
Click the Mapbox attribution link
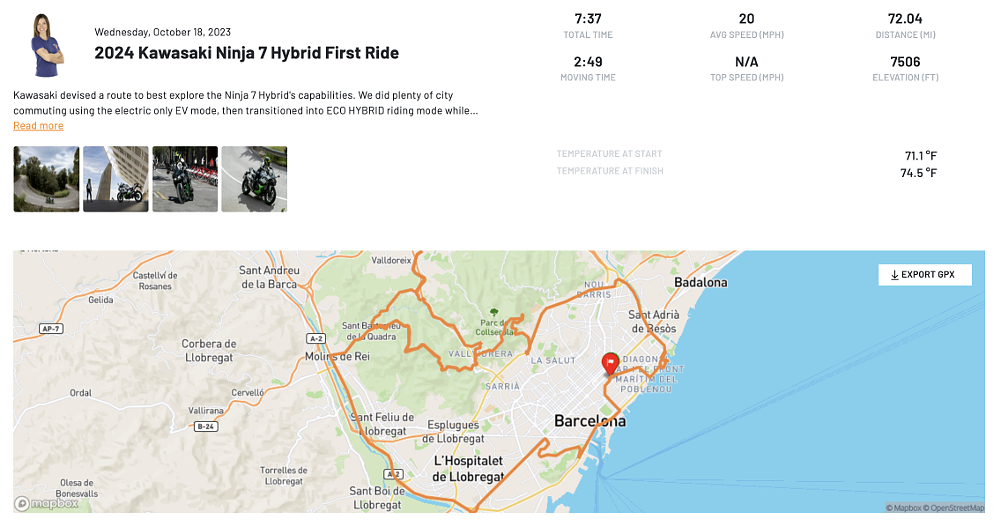[x=904, y=508]
